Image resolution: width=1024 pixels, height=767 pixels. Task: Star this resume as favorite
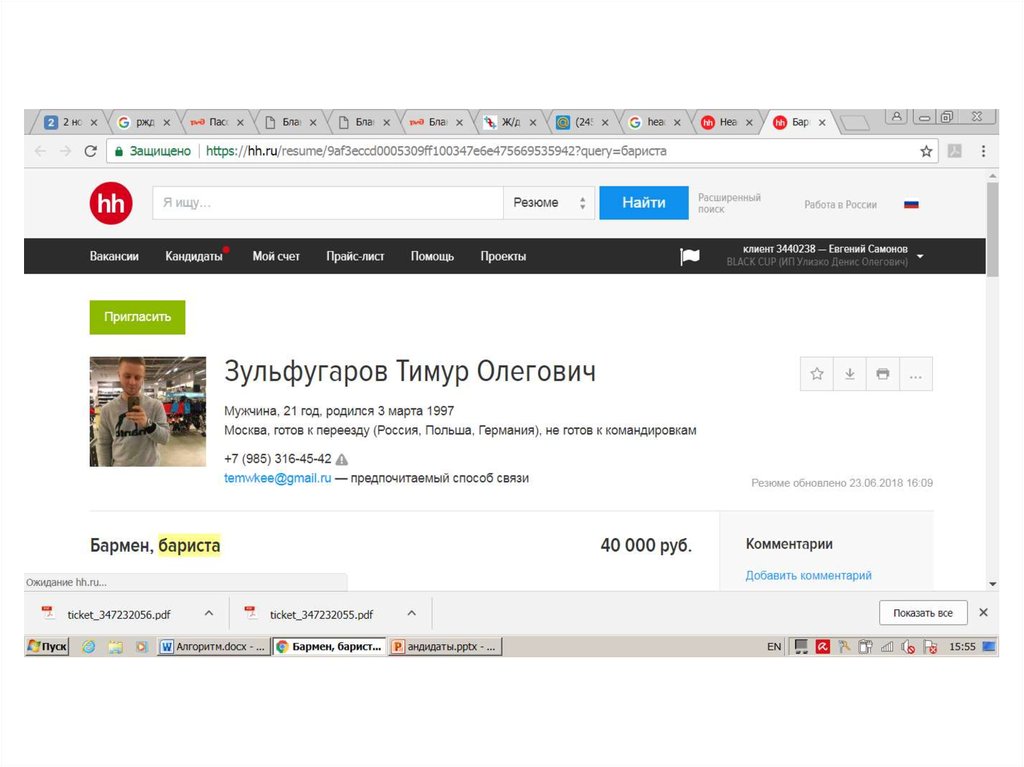pos(817,374)
